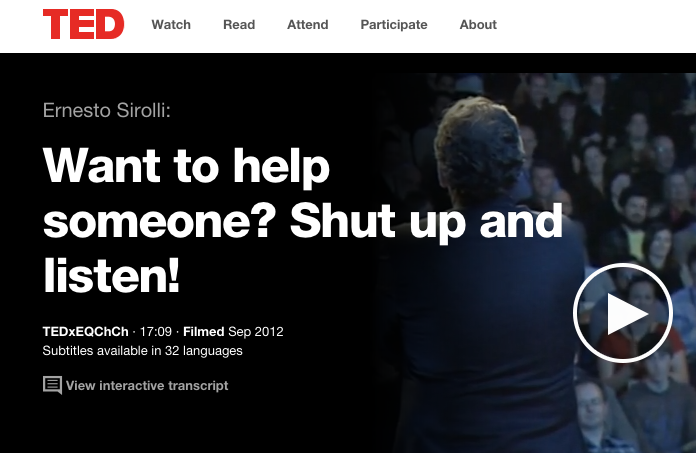Start the talk with the circular play button

click(623, 313)
